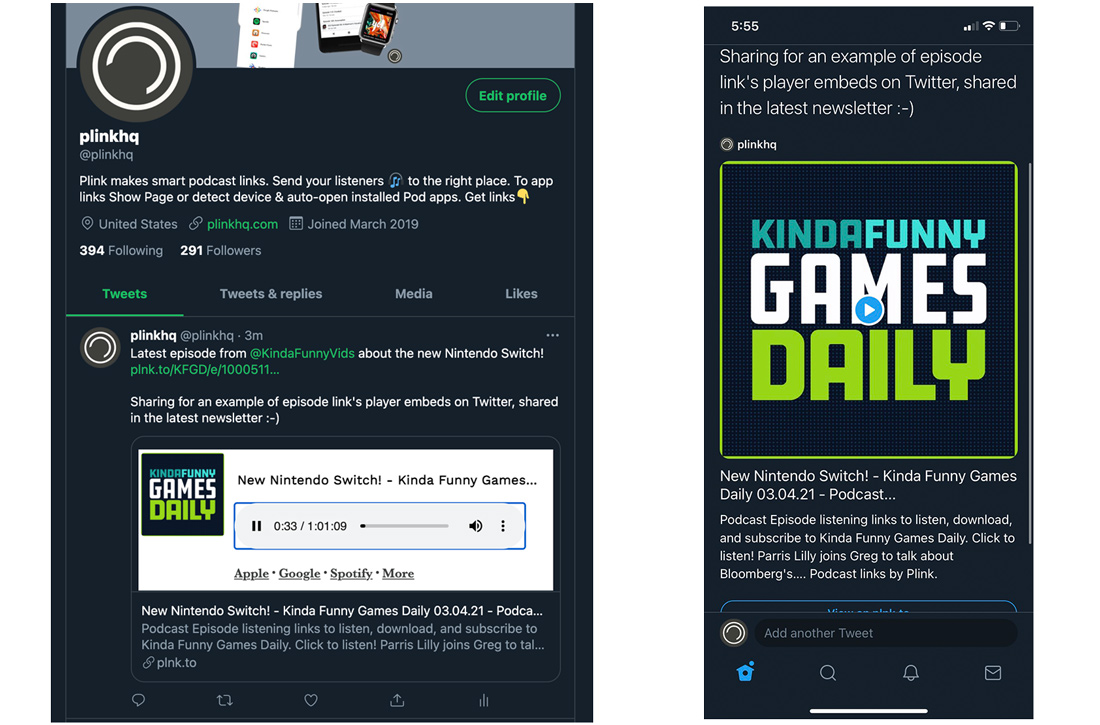
Task: Switch to the Tweets & replies tab
Action: click(x=271, y=294)
